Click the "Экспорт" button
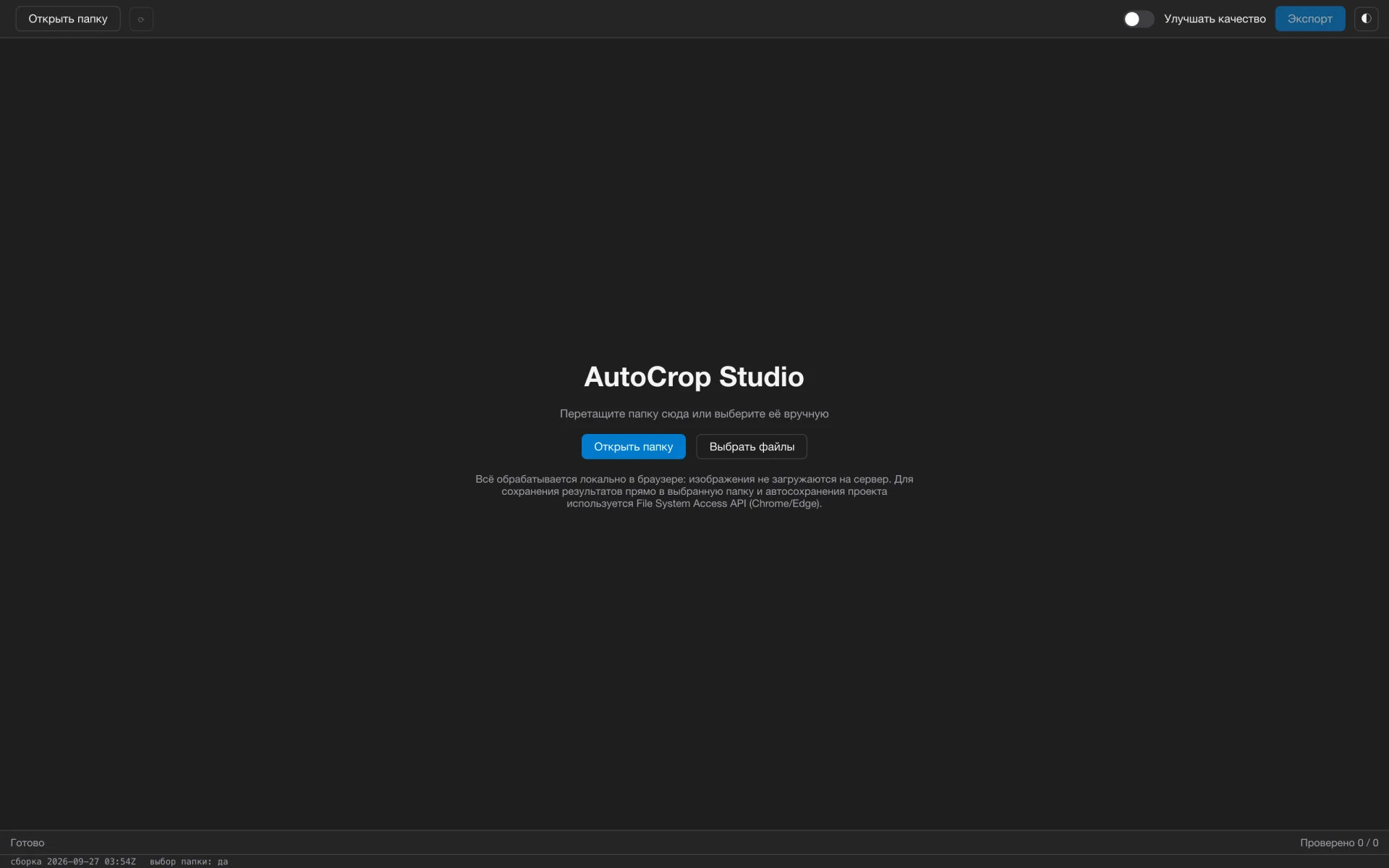The width and height of the screenshot is (1389, 868). 1309,19
